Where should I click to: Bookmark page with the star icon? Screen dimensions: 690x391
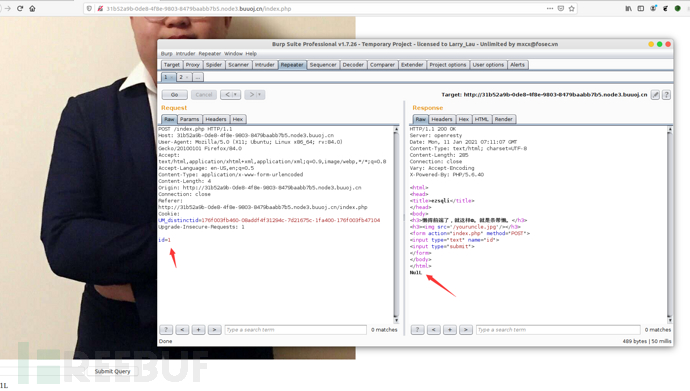coord(572,8)
